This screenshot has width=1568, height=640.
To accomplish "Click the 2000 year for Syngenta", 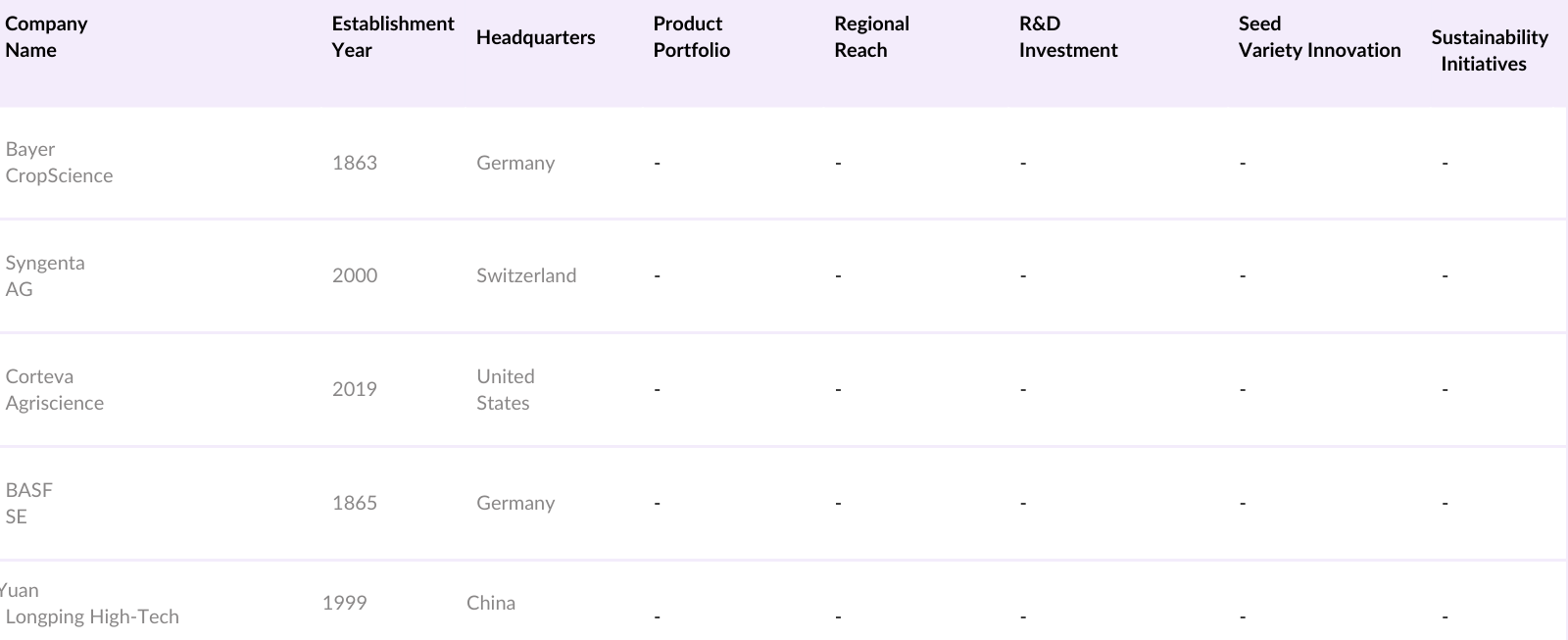I will [354, 275].
